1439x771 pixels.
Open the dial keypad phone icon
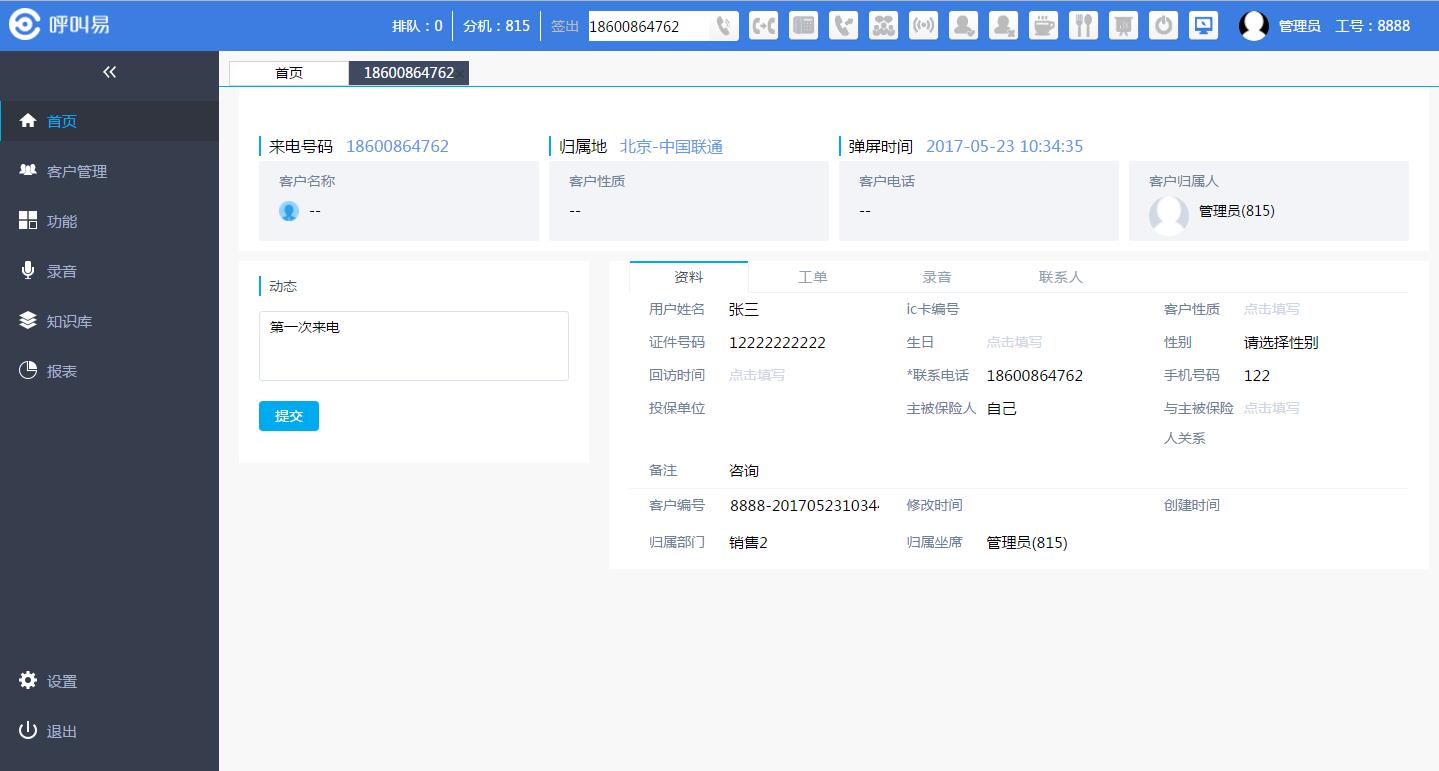click(804, 26)
